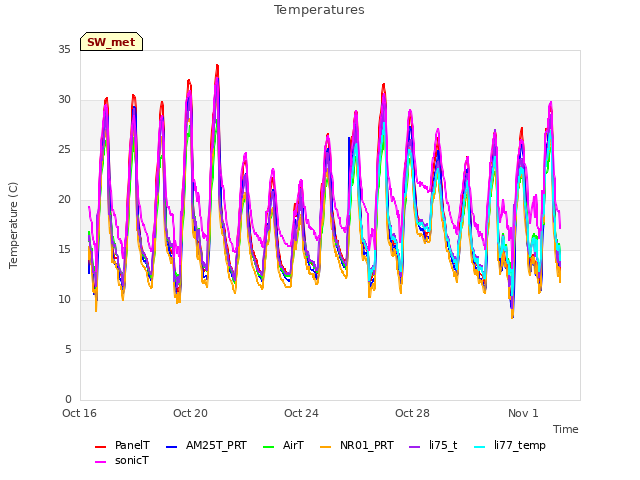Click the Oct 28 x-axis tick label
640x480 pixels.
point(412,413)
